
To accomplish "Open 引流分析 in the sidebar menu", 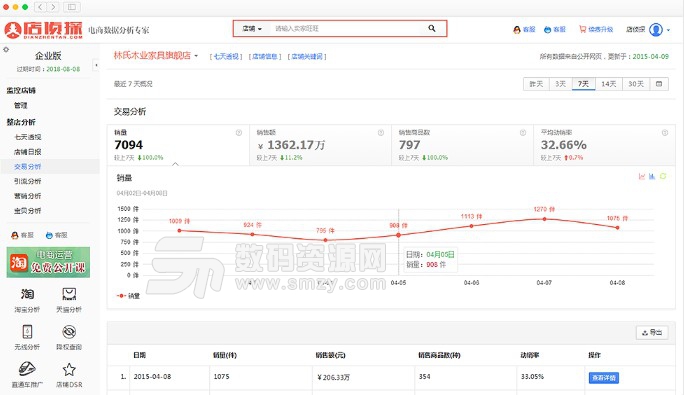I will click(x=27, y=181).
